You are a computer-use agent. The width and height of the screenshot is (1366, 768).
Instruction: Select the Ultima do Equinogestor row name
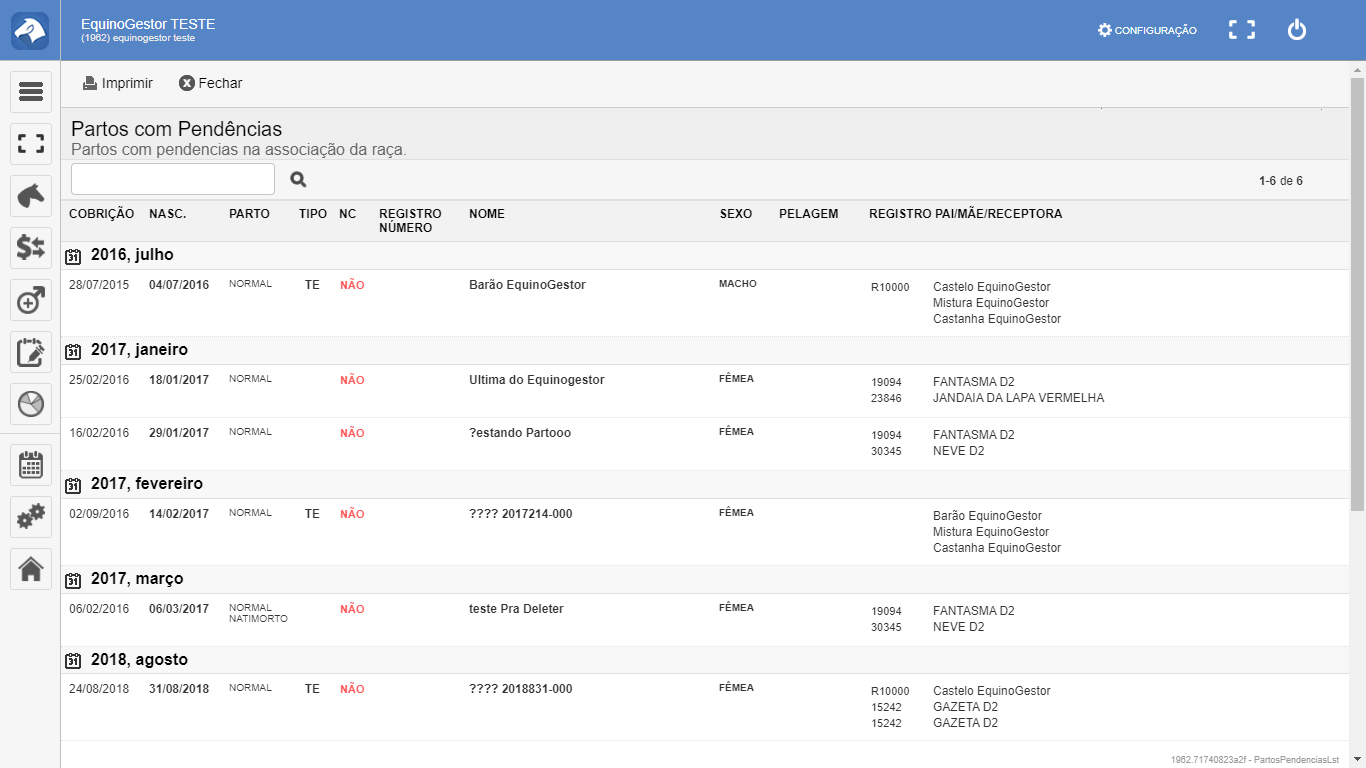(x=537, y=380)
